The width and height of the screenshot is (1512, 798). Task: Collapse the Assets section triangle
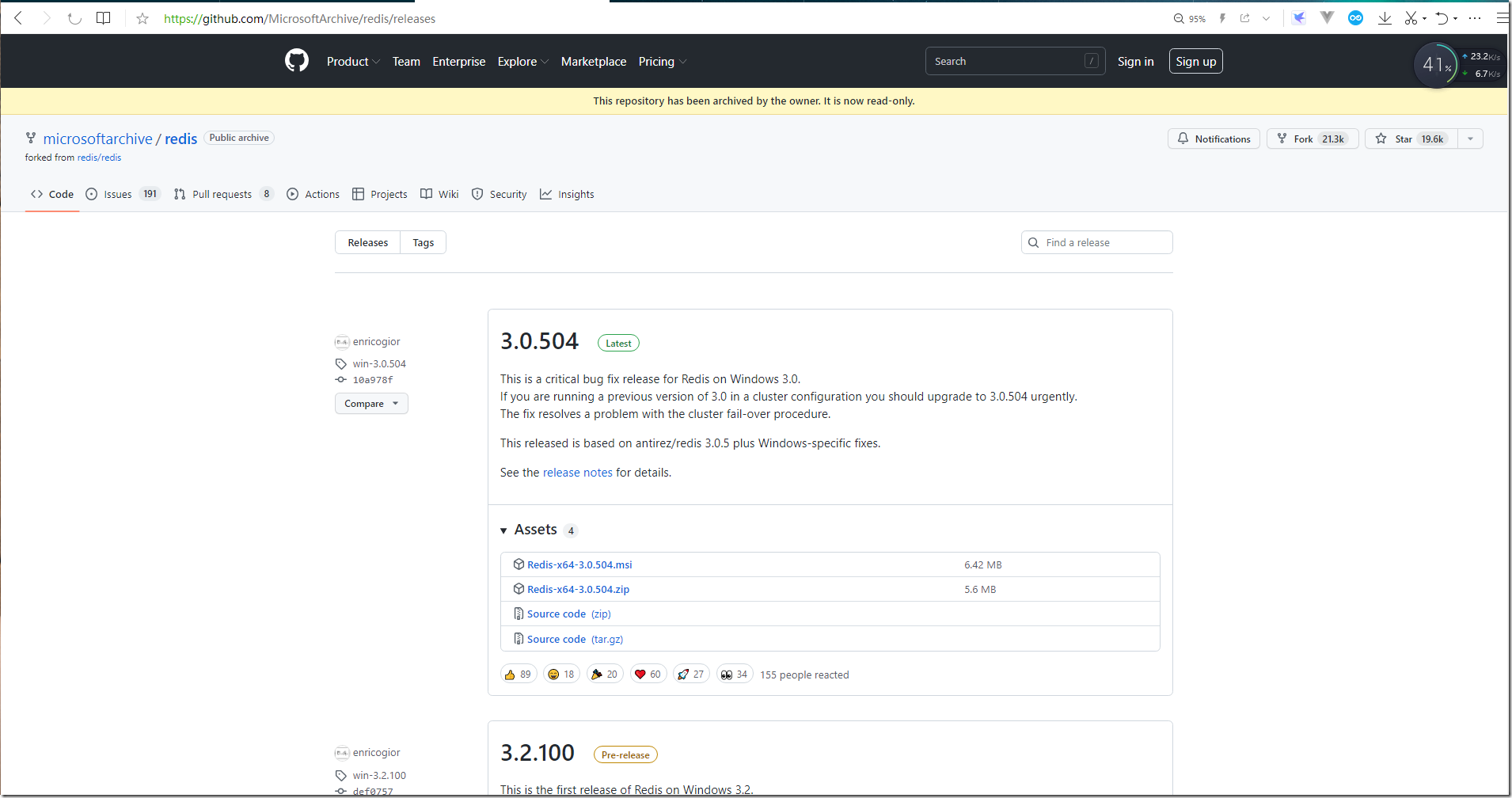(x=503, y=530)
